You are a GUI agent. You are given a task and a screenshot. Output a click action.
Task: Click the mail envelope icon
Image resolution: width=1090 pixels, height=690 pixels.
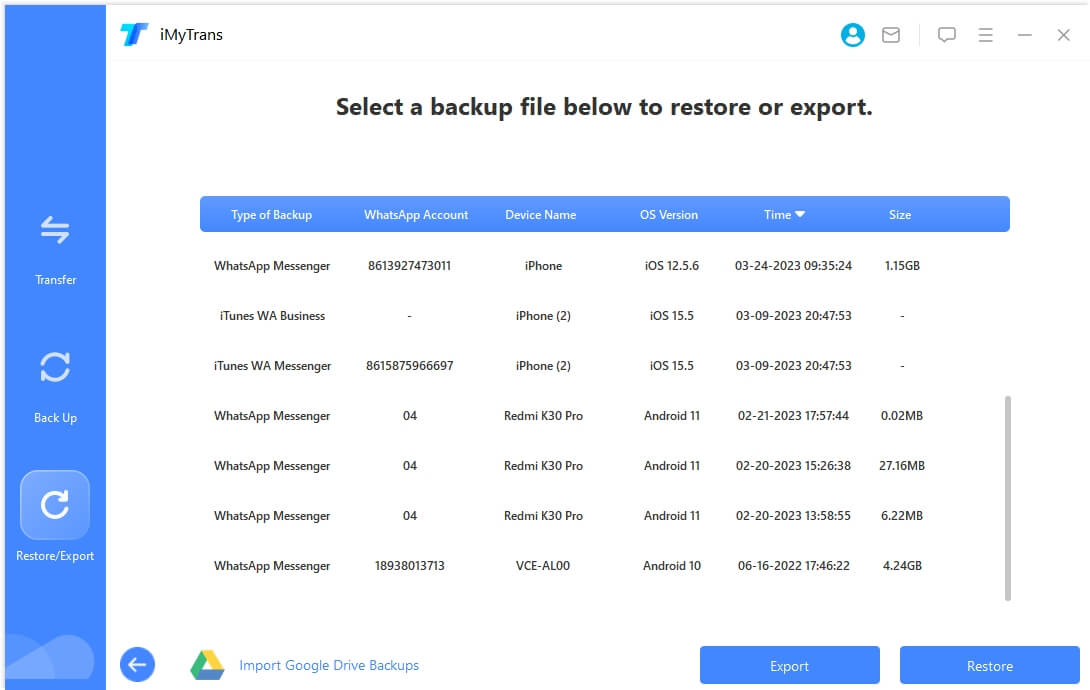click(891, 35)
